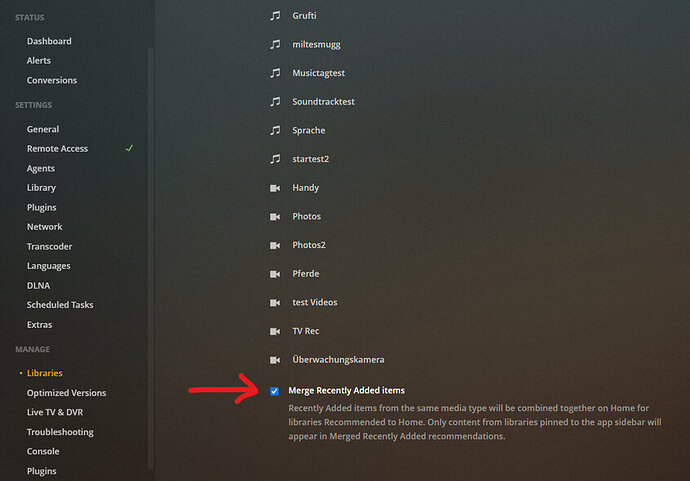
Task: Click the camera icon beside Photos
Action: point(275,217)
